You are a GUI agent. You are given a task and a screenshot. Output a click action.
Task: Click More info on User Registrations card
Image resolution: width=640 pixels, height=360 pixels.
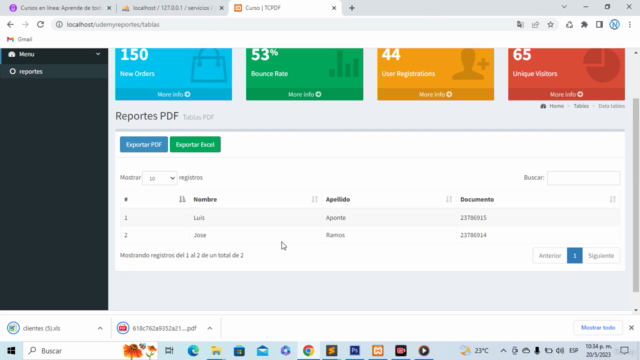pos(436,94)
